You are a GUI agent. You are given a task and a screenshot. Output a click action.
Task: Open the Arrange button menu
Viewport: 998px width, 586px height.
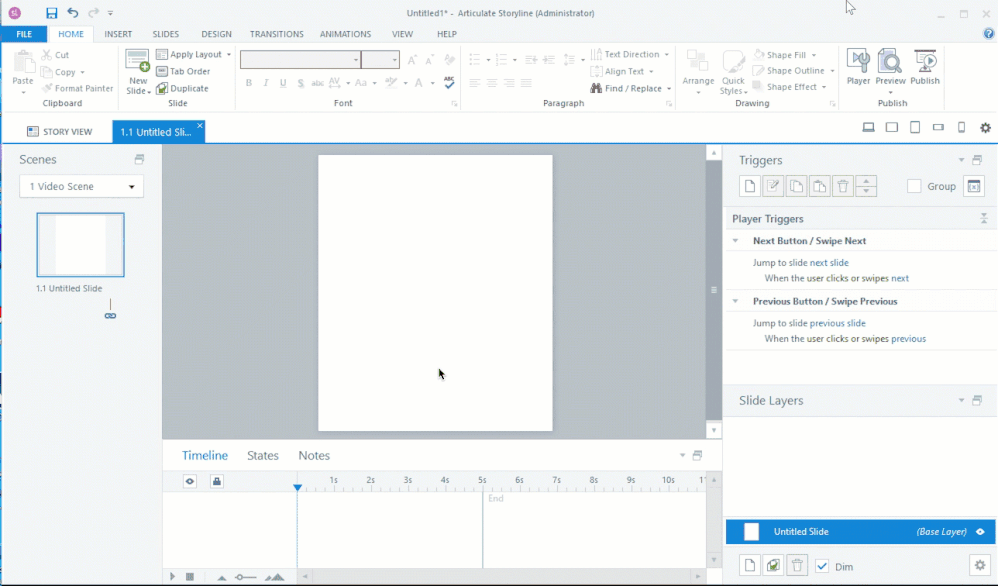click(698, 73)
